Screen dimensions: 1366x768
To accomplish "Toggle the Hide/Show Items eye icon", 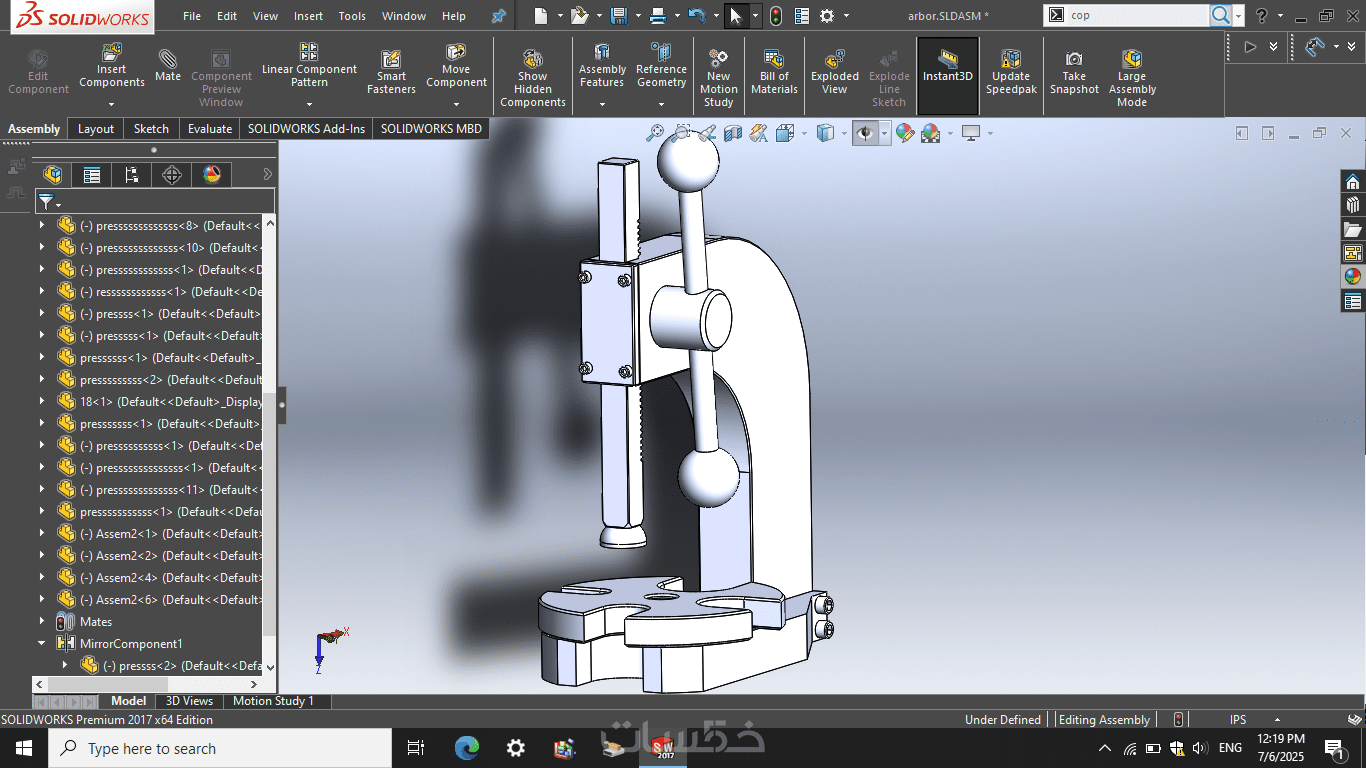I will (865, 133).
